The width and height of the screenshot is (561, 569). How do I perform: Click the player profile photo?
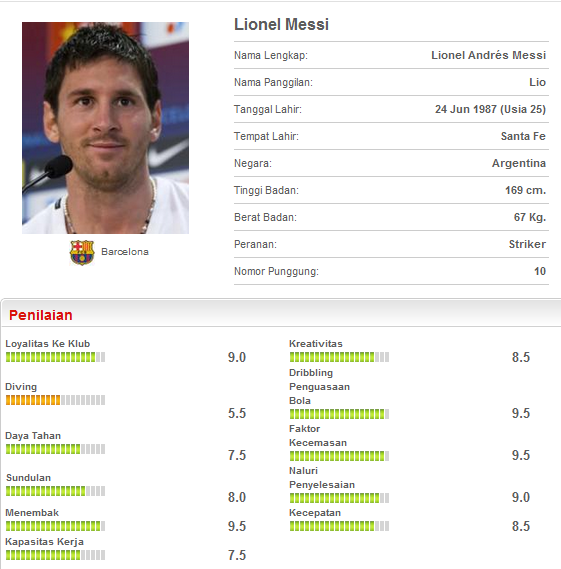[105, 128]
